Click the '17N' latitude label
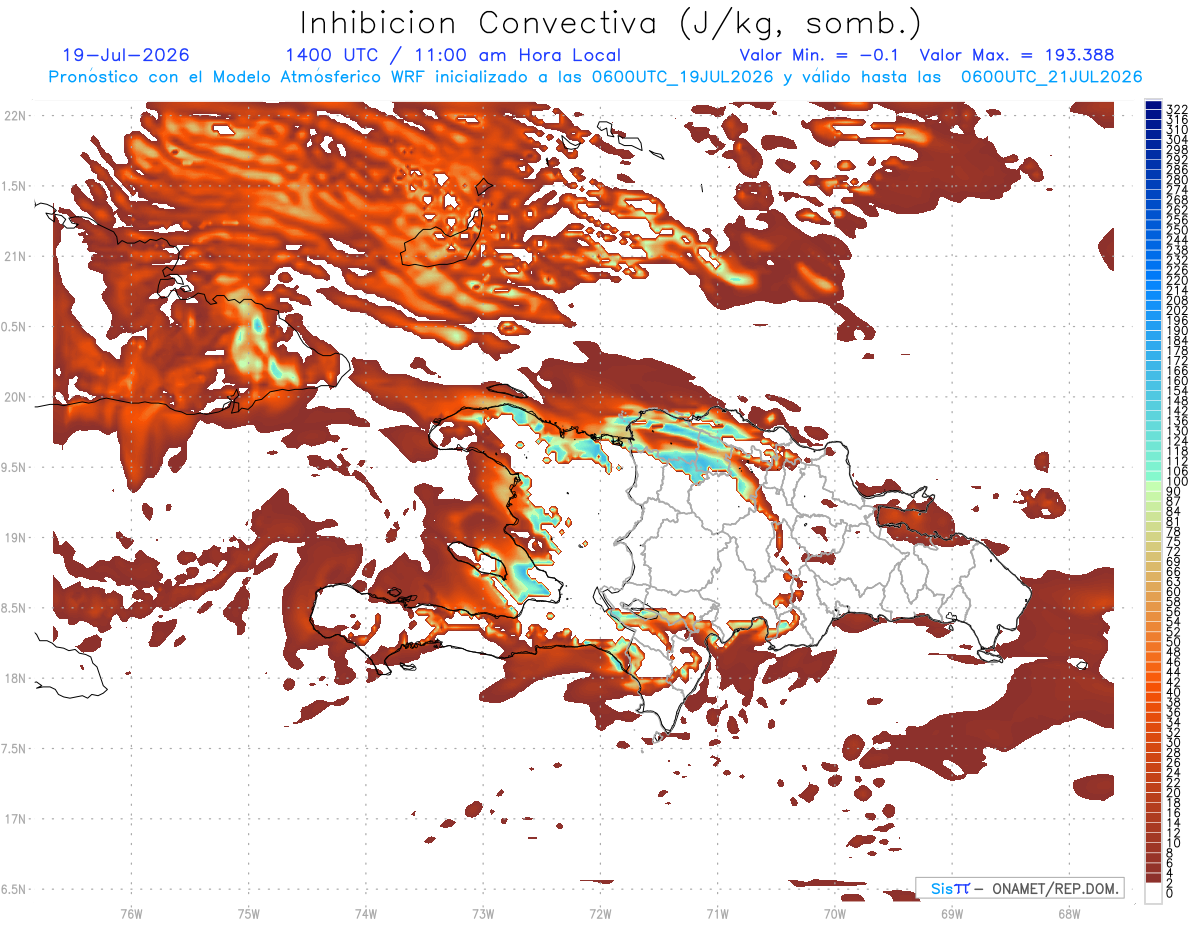1200x927 pixels. tap(13, 819)
